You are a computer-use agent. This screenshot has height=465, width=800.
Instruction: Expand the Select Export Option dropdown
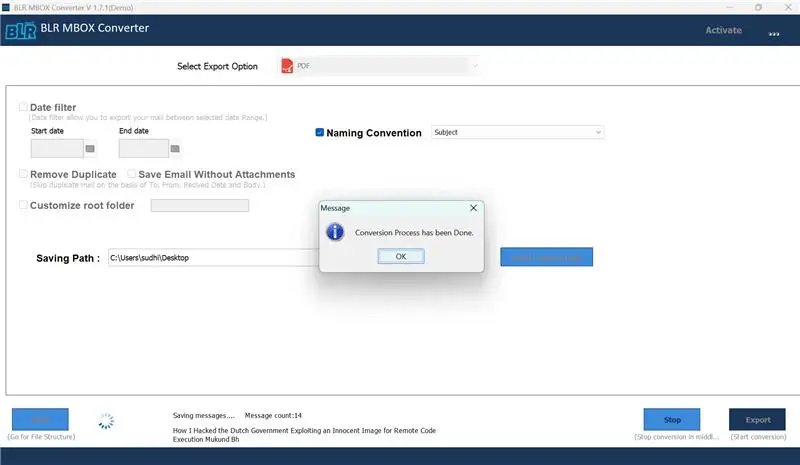click(x=475, y=66)
